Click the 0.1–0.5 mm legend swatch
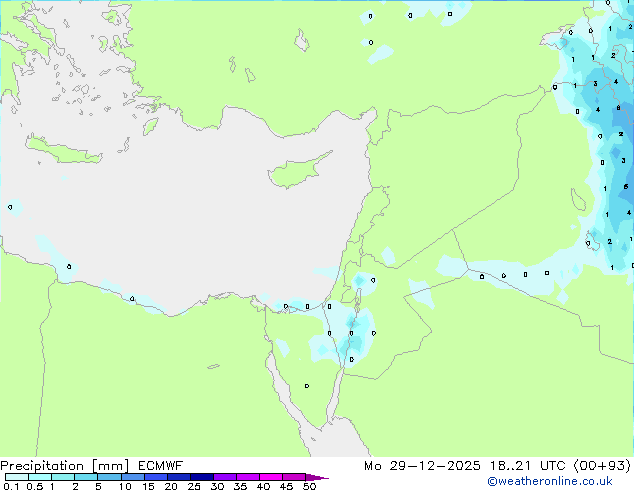The width and height of the screenshot is (634, 490). (17, 477)
